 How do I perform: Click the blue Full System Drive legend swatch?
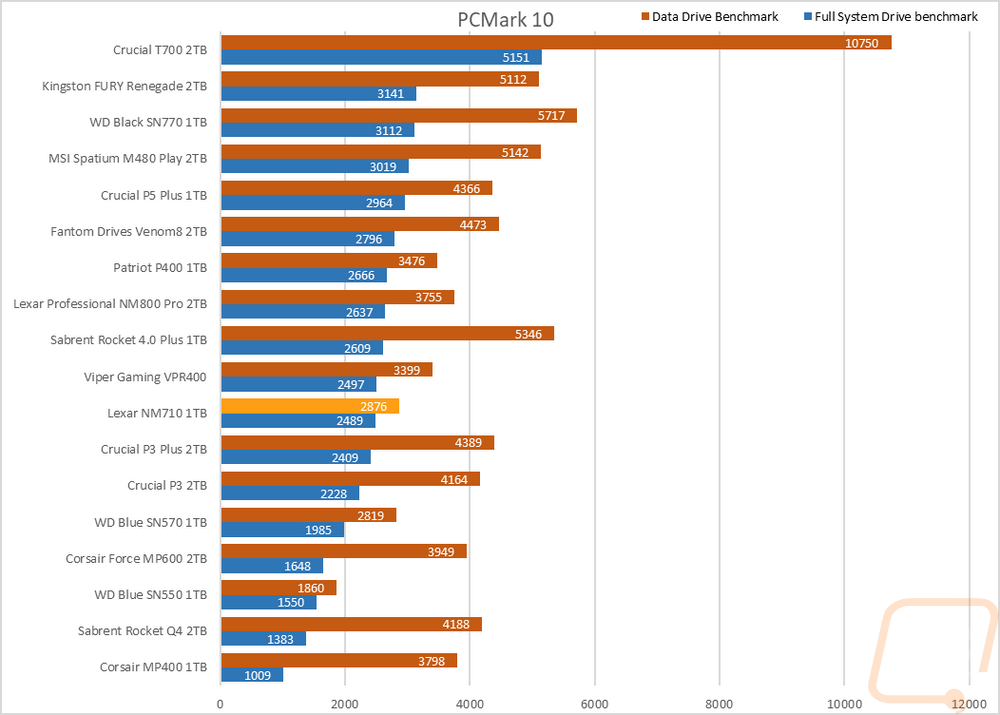808,17
